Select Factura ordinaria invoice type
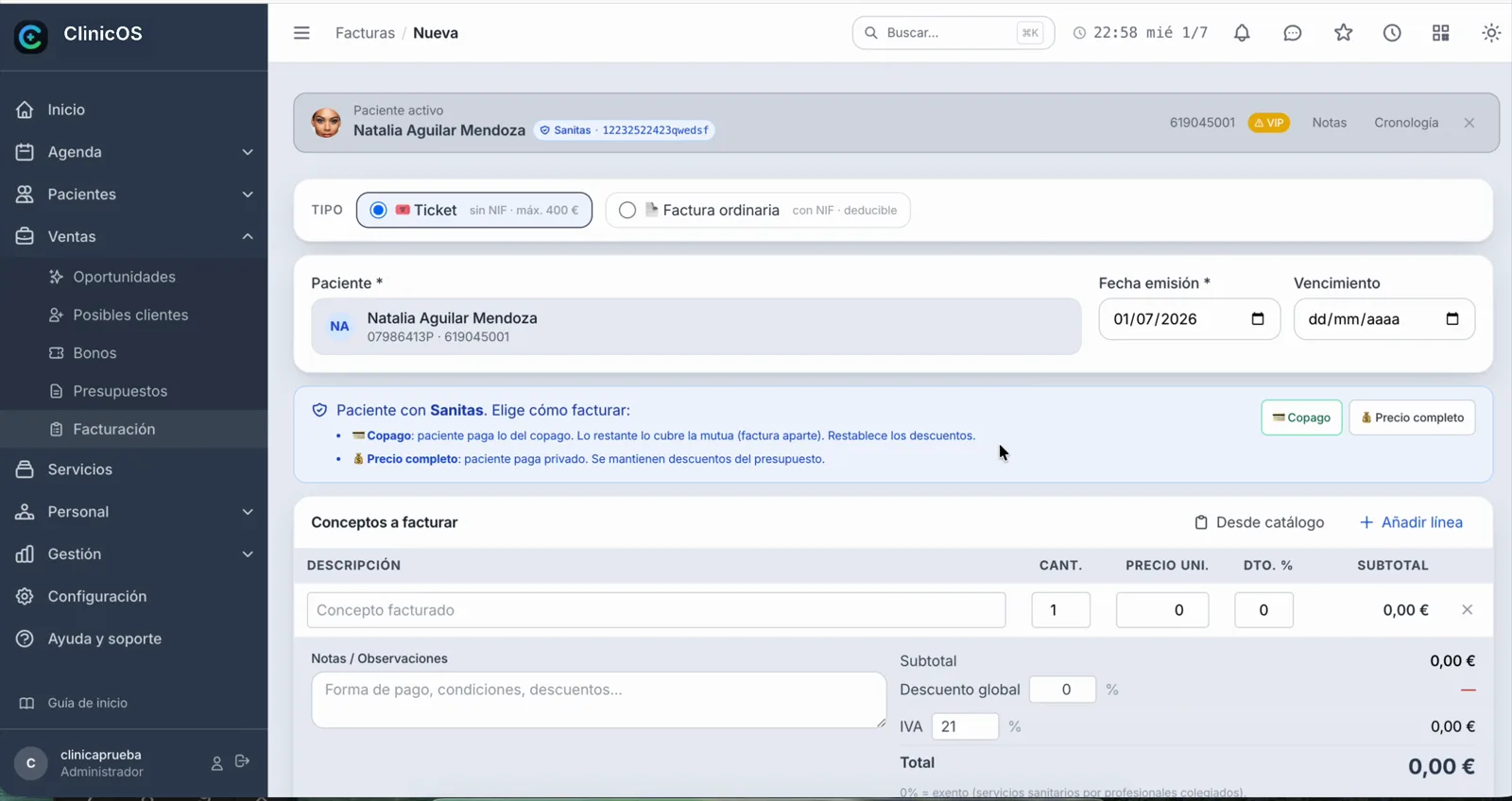The height and width of the screenshot is (801, 1512). click(758, 210)
